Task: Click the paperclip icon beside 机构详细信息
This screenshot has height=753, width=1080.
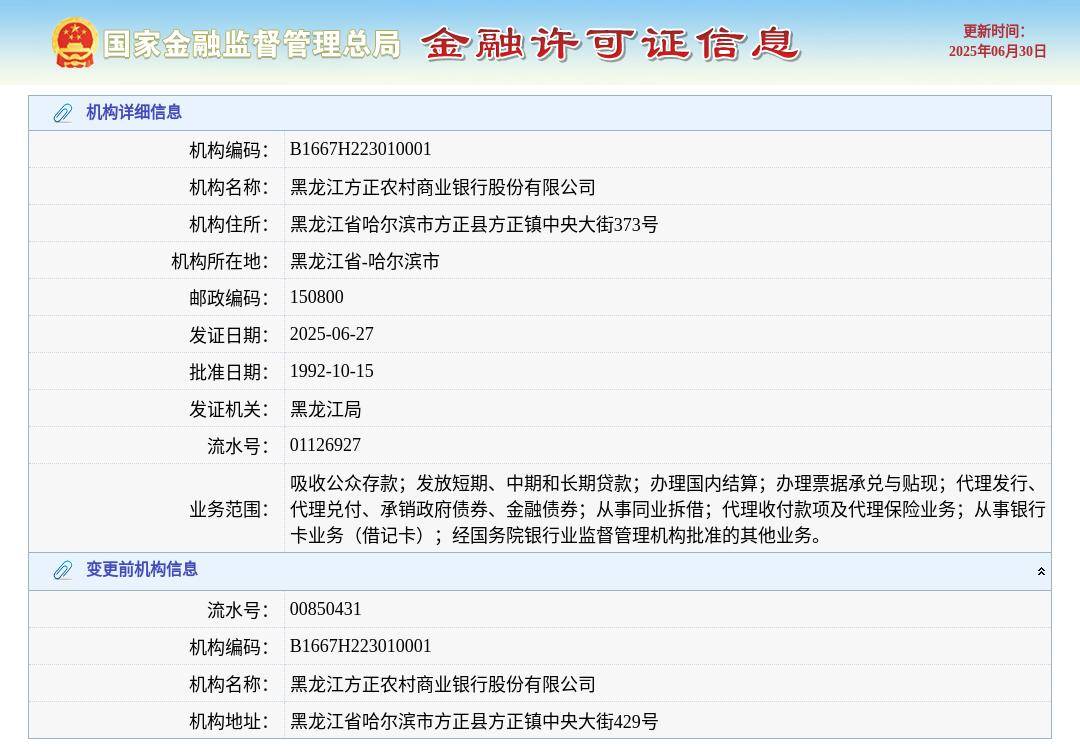Action: point(63,113)
